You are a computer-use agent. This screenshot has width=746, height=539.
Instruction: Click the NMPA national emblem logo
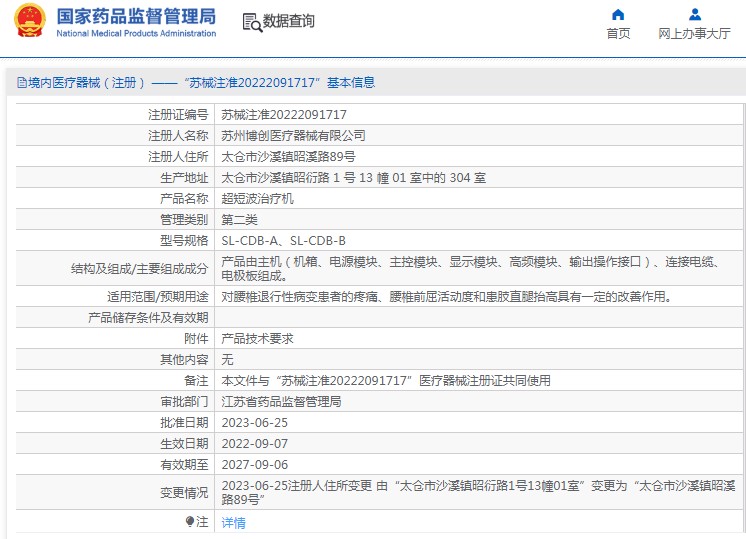(x=29, y=22)
